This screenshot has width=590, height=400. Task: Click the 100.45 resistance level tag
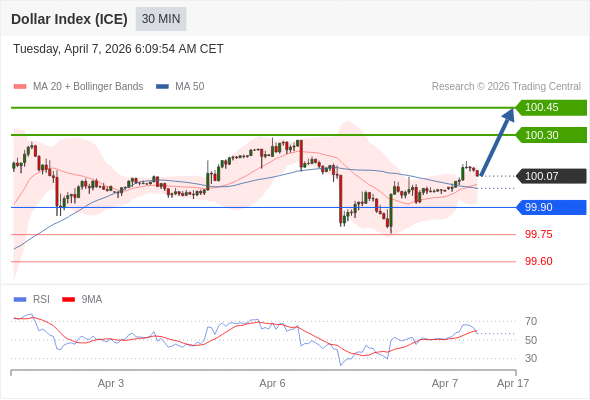point(551,108)
